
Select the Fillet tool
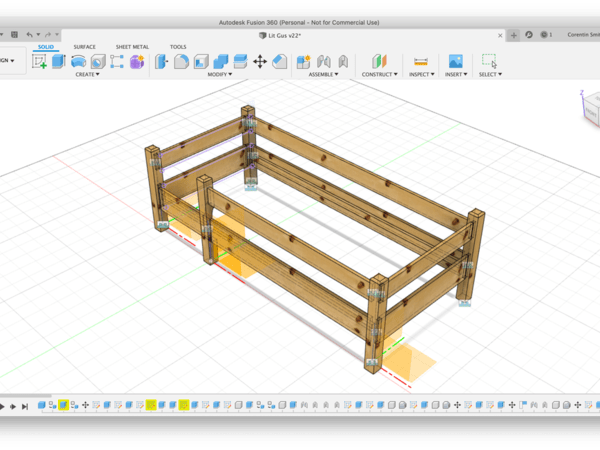pos(181,62)
